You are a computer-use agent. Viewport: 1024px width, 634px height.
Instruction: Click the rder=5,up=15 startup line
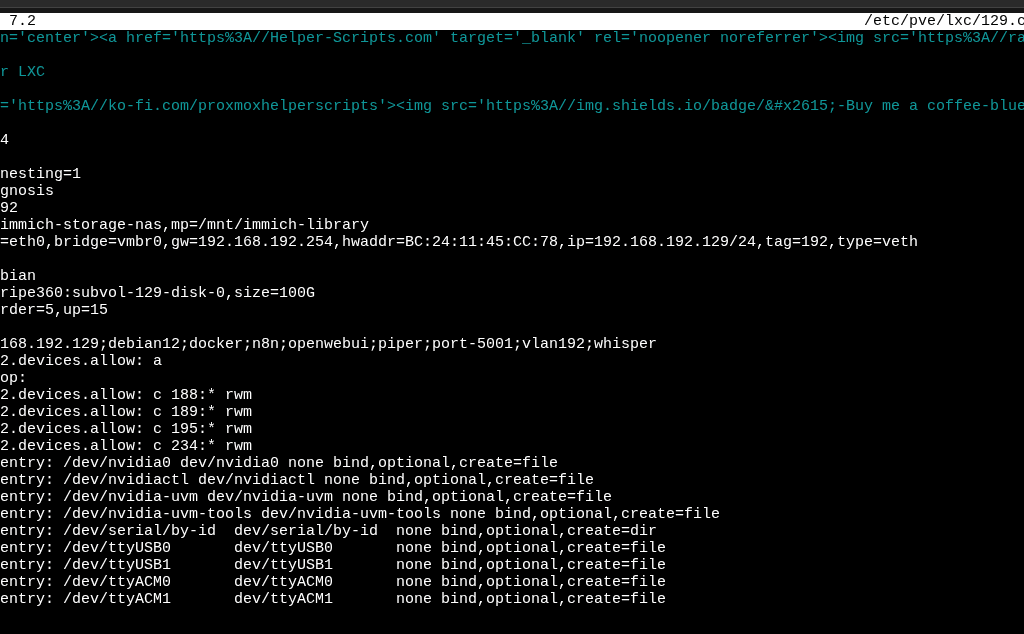click(x=54, y=310)
